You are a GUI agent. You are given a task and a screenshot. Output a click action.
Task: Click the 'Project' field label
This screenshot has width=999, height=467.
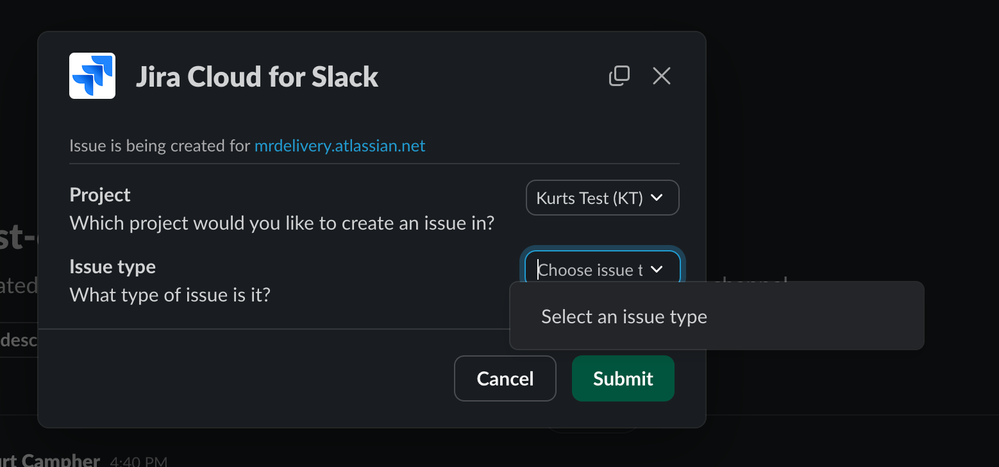point(100,195)
